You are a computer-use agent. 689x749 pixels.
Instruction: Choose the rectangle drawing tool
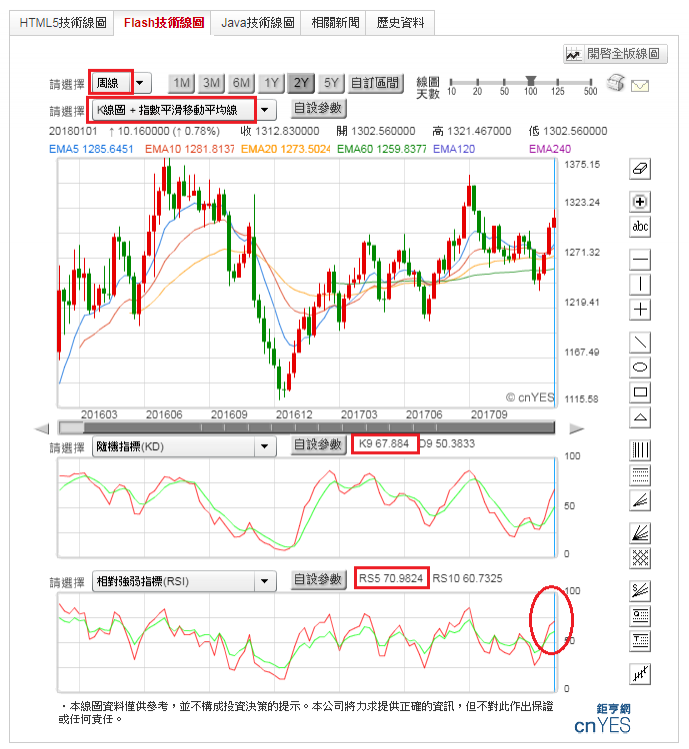click(x=640, y=392)
